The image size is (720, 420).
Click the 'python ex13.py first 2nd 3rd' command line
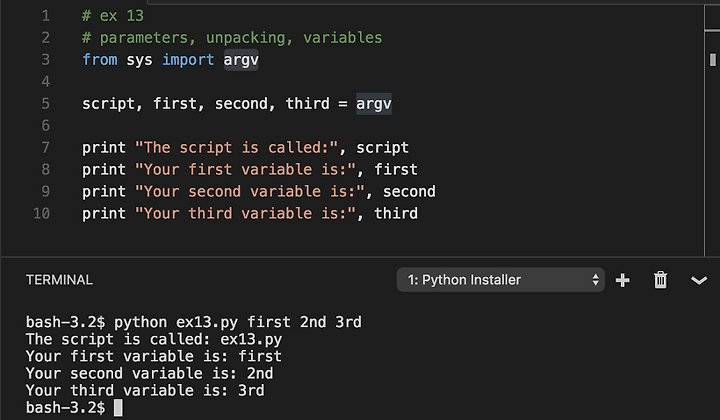237,322
